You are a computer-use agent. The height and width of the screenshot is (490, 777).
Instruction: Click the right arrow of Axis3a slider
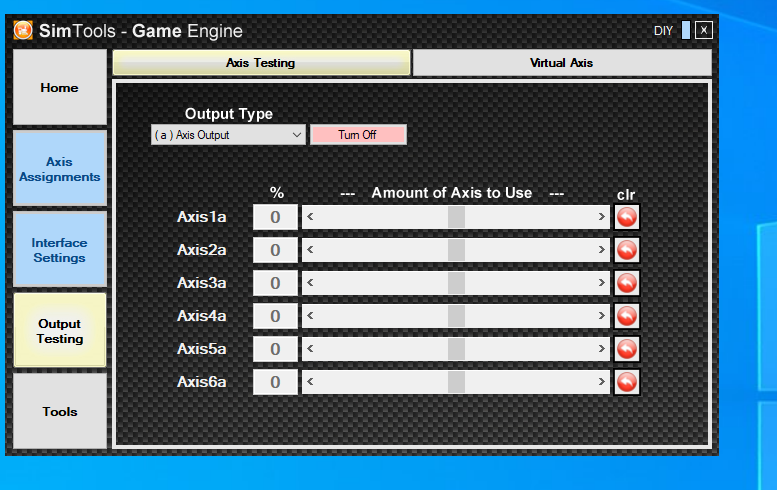(602, 282)
